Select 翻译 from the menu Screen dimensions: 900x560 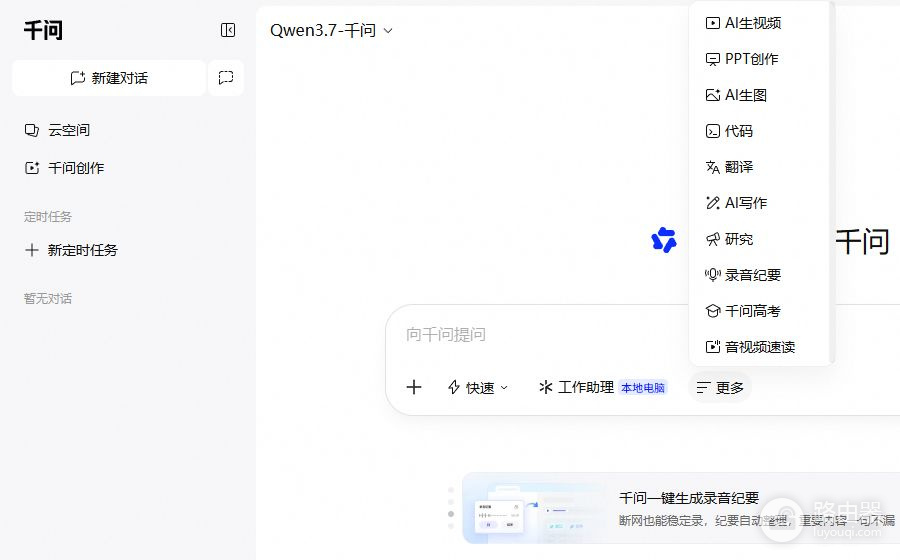tap(760, 167)
